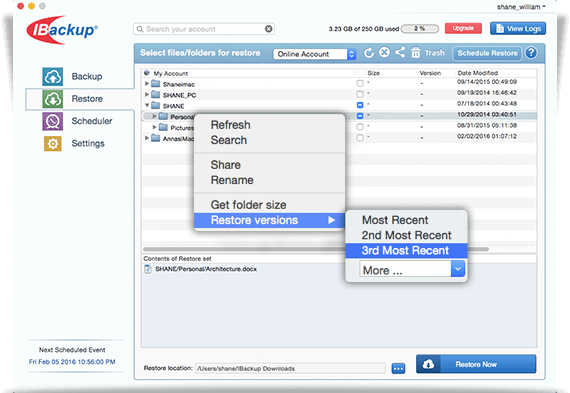Open Settings gear icon in sidebar

(53, 143)
